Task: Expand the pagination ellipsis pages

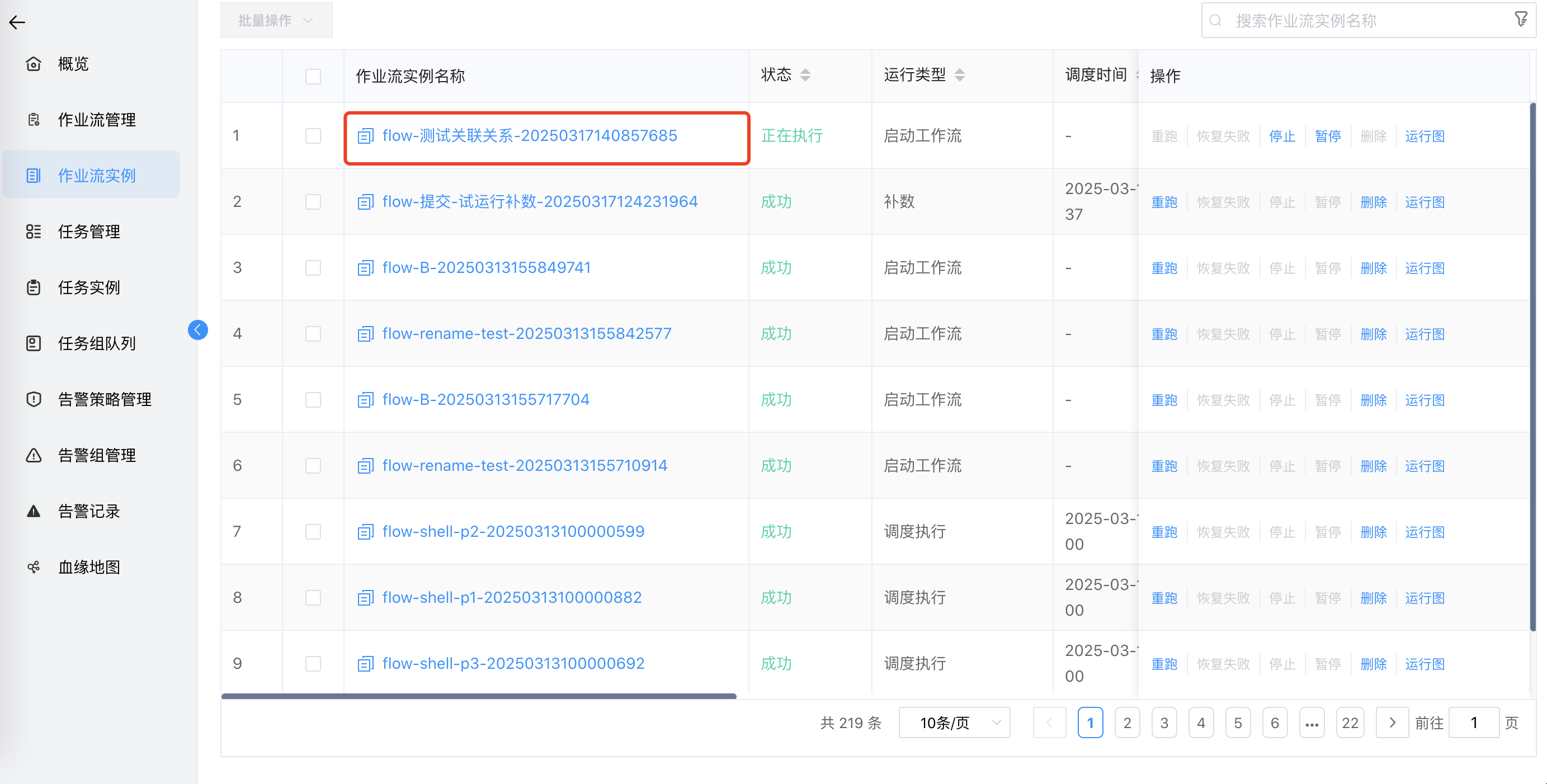Action: tap(1312, 723)
